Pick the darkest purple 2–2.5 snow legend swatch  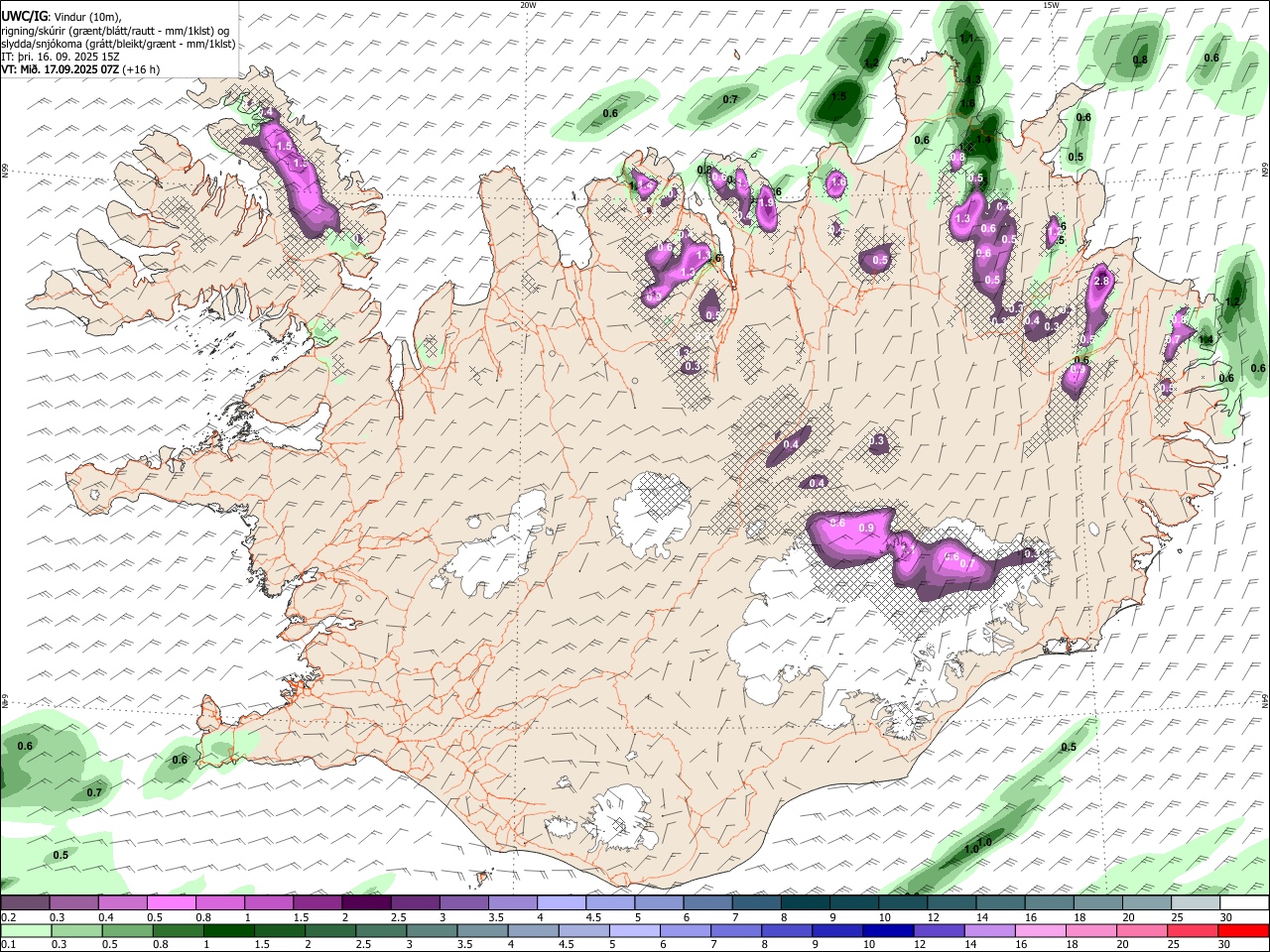pyautogui.click(x=365, y=903)
